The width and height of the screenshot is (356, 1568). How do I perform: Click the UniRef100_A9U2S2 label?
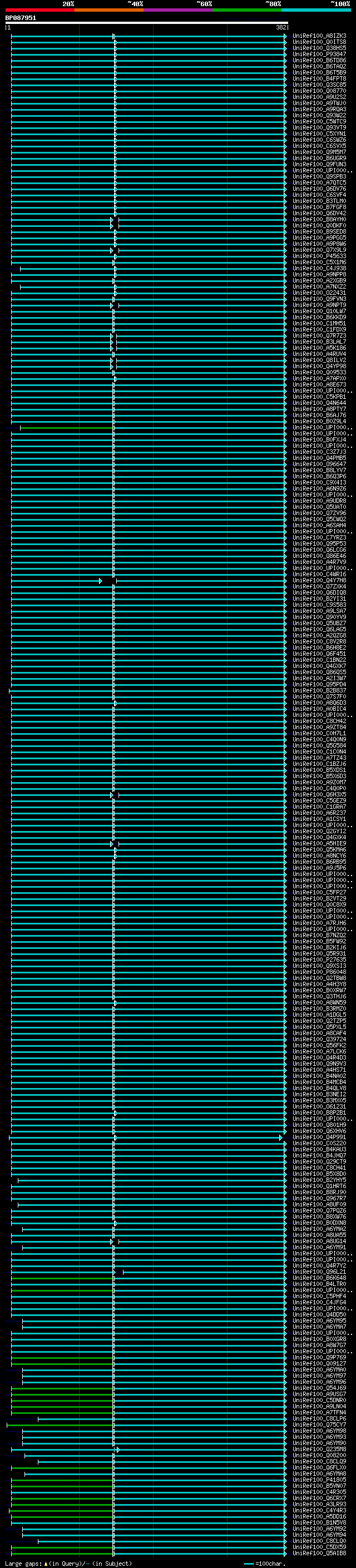tap(319, 97)
